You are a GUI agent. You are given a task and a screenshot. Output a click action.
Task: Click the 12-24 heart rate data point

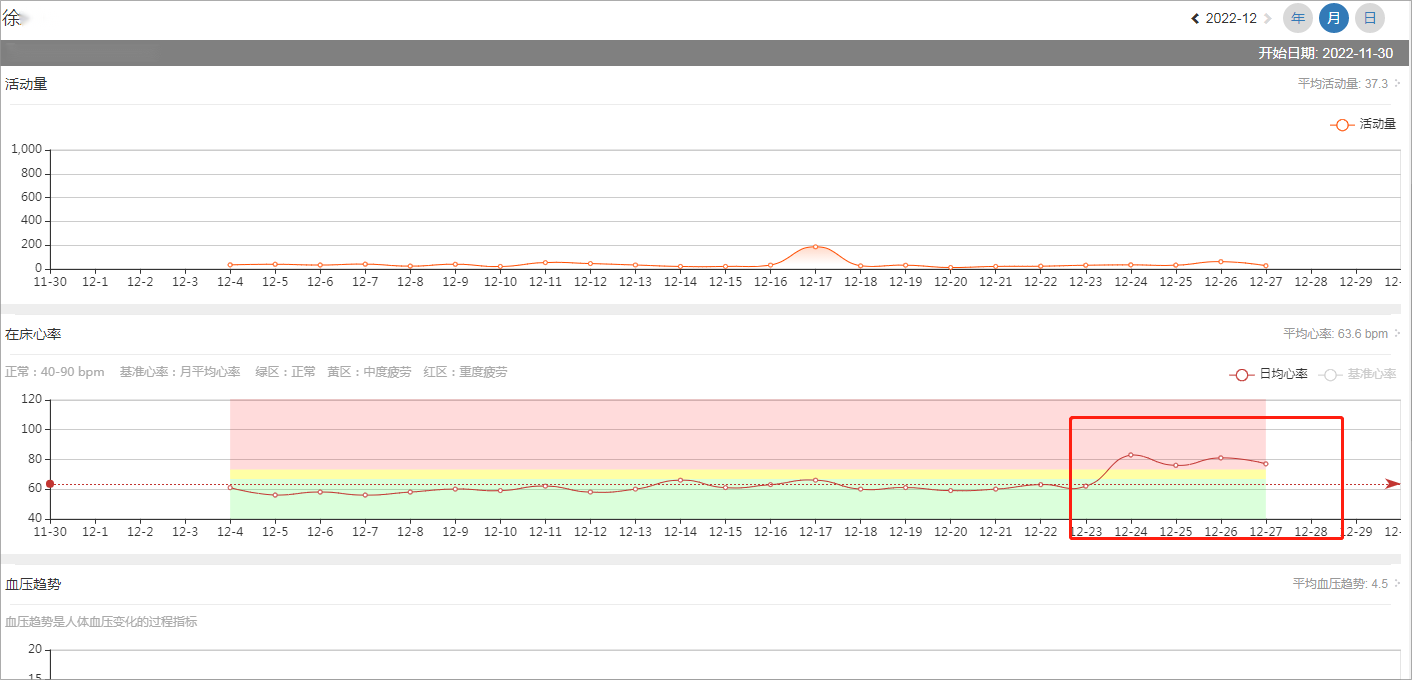point(1131,455)
